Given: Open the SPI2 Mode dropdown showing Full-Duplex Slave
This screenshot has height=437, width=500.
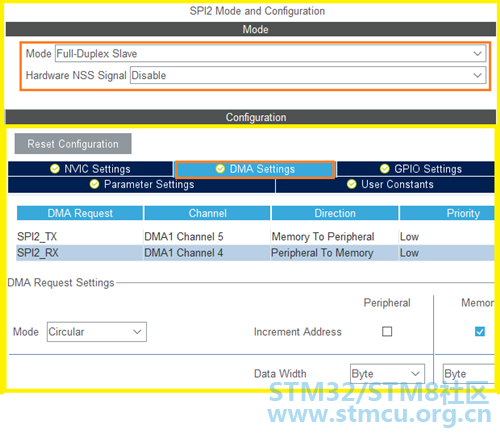Looking at the screenshot, I should coord(270,53).
